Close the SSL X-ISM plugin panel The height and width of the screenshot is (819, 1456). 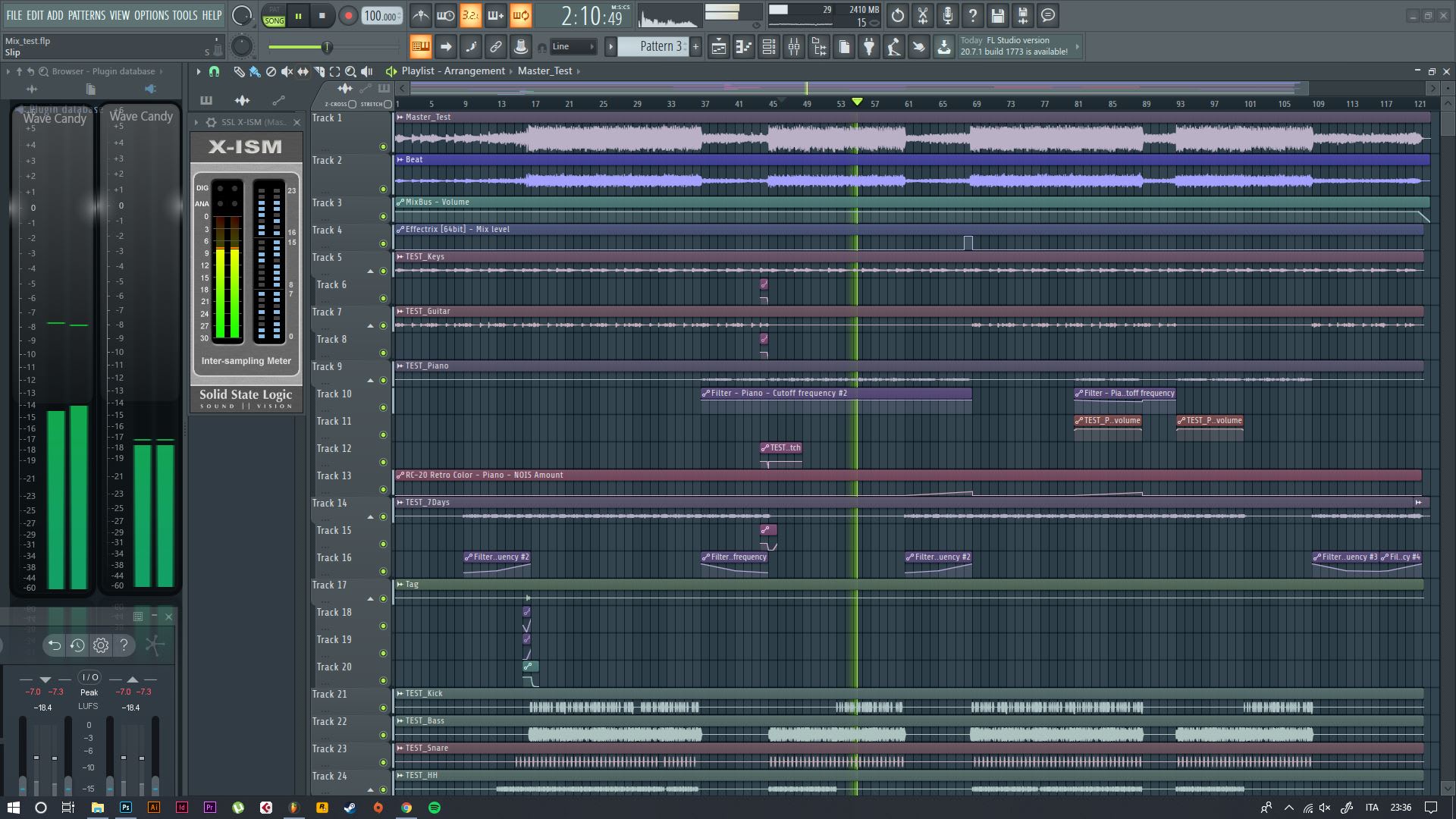297,122
